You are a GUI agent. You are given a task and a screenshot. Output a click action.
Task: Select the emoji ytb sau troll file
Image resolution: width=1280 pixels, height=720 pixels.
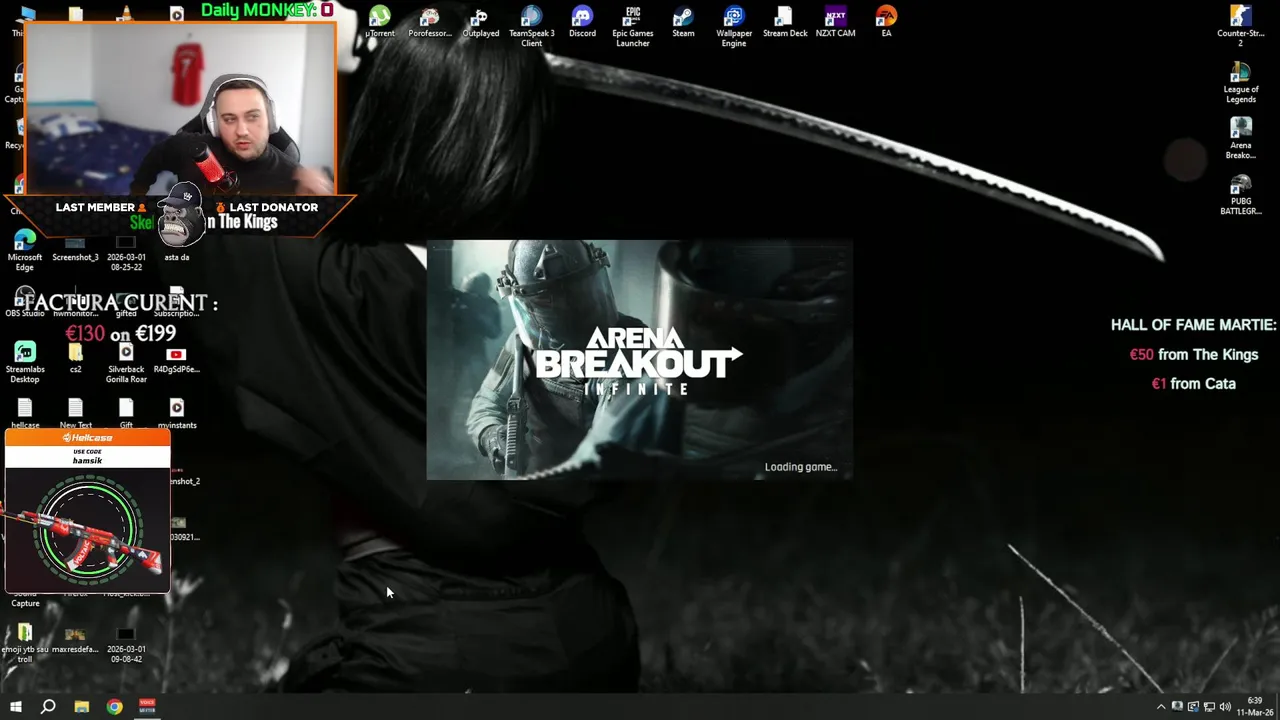pos(25,644)
